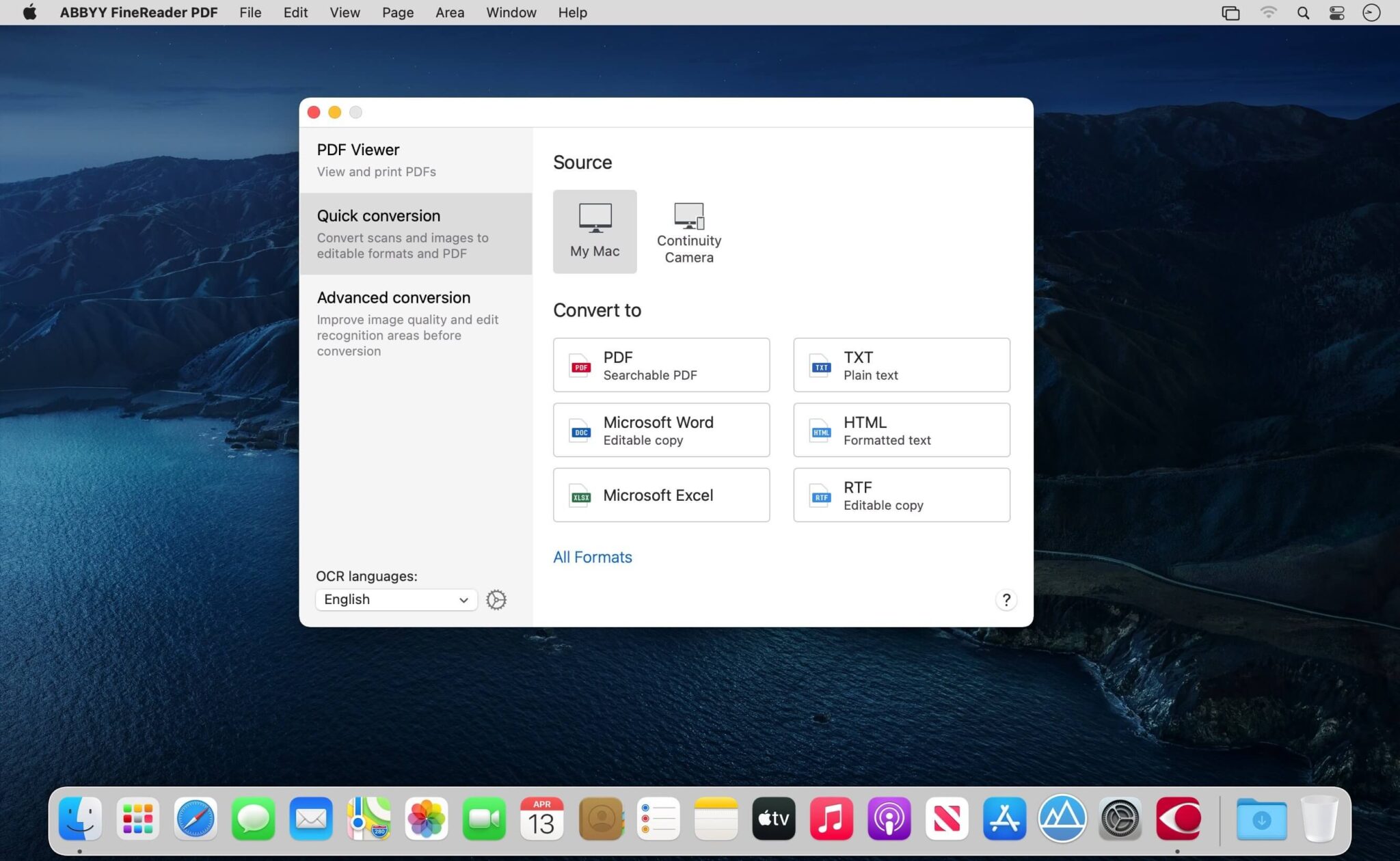This screenshot has height=861, width=1400.
Task: Open Control Center from the menu bar
Action: click(1336, 12)
